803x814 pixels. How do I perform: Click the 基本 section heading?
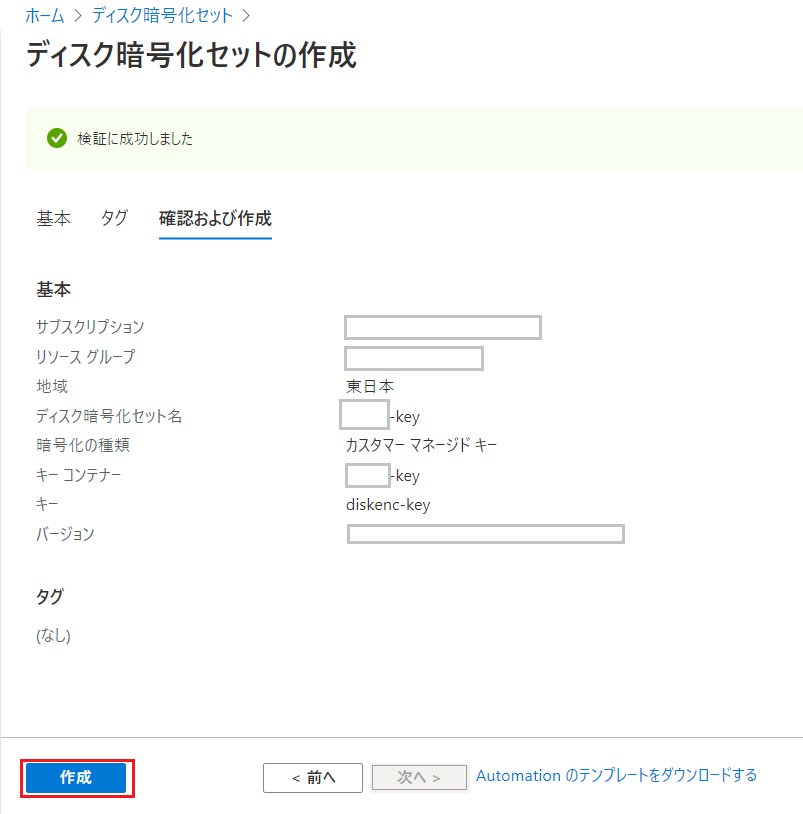point(53,289)
